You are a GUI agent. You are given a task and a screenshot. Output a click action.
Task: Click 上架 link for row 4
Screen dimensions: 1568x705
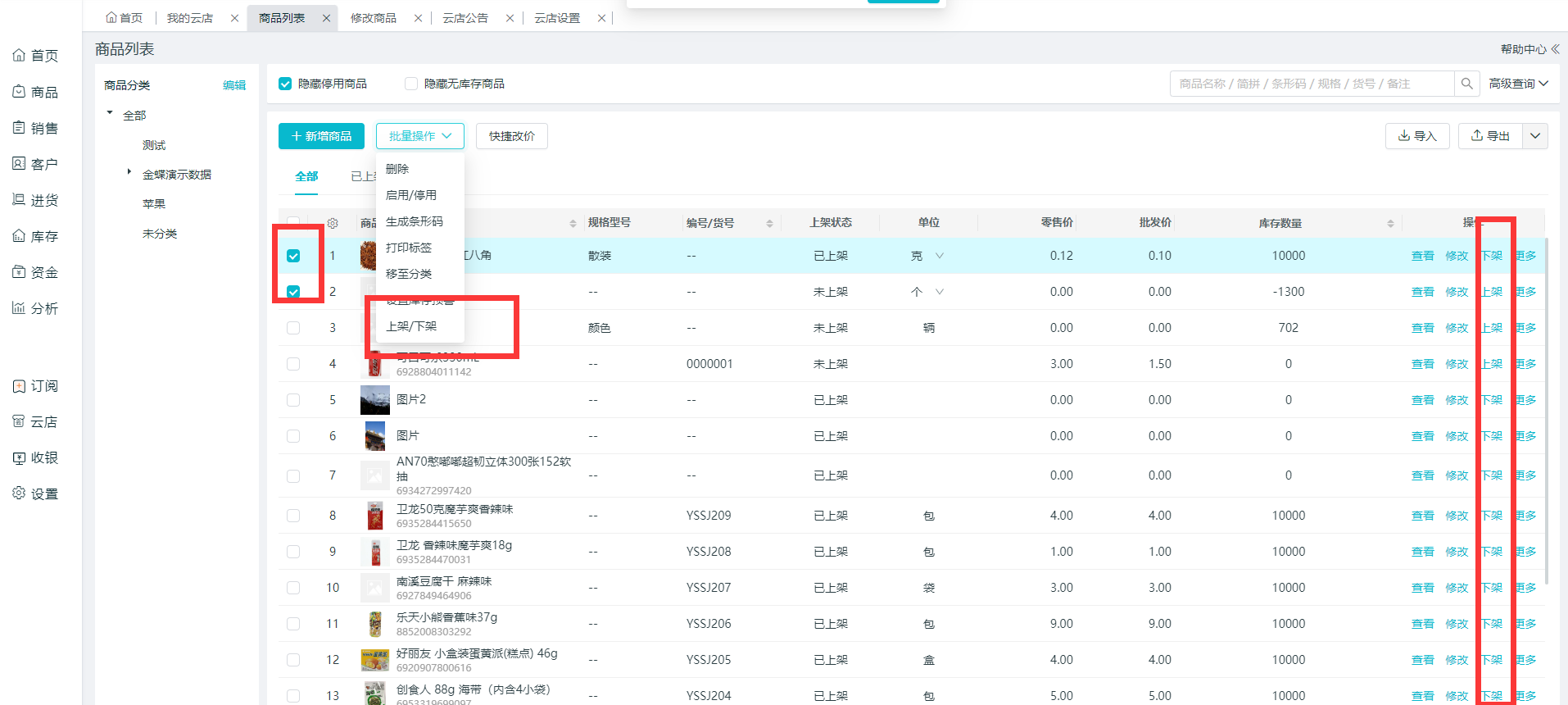coord(1492,364)
